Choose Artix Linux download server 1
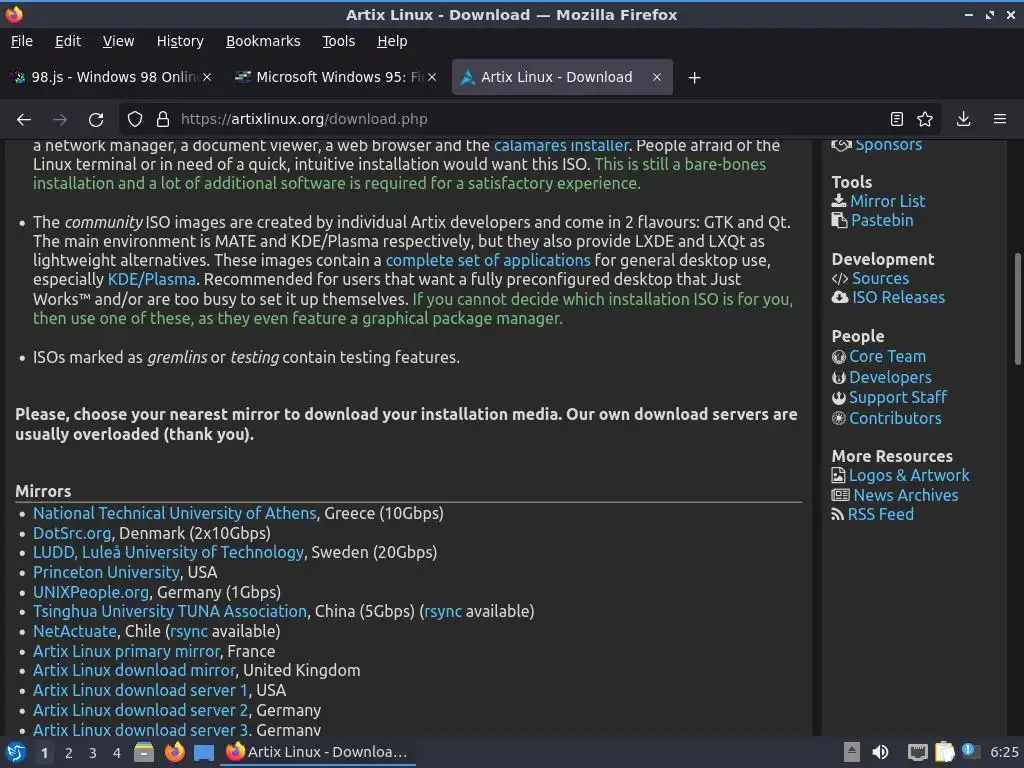Viewport: 1024px width, 768px height. (x=140, y=690)
